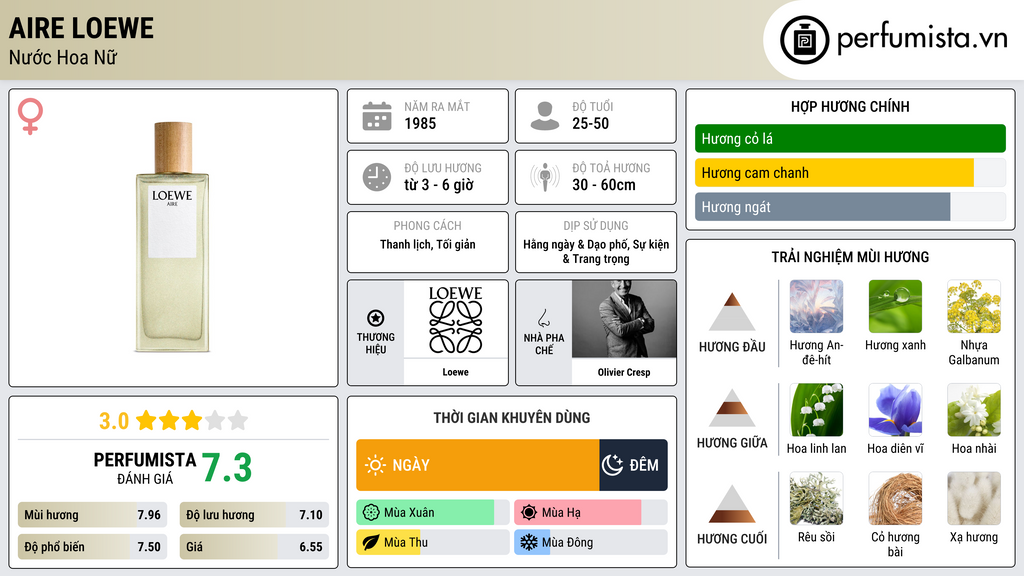
Task: Click the Mùa Xuân season bar
Action: tap(432, 513)
